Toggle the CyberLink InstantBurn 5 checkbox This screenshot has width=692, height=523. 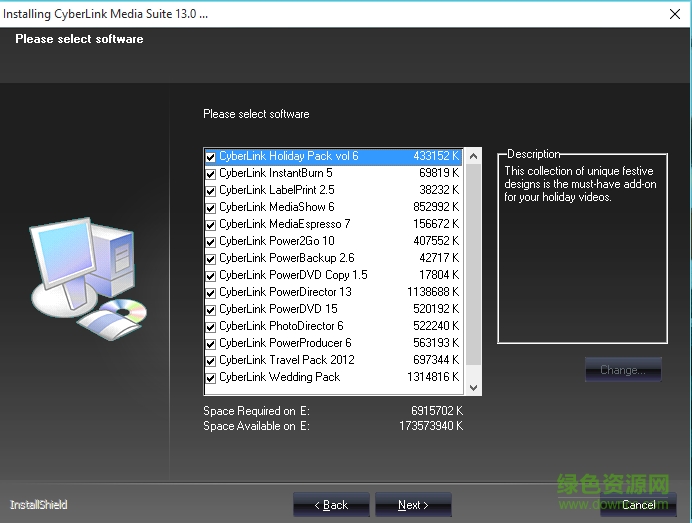(x=211, y=174)
